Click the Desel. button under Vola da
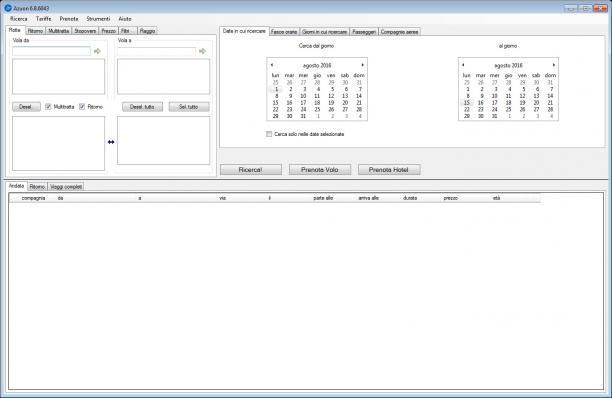 (26, 107)
